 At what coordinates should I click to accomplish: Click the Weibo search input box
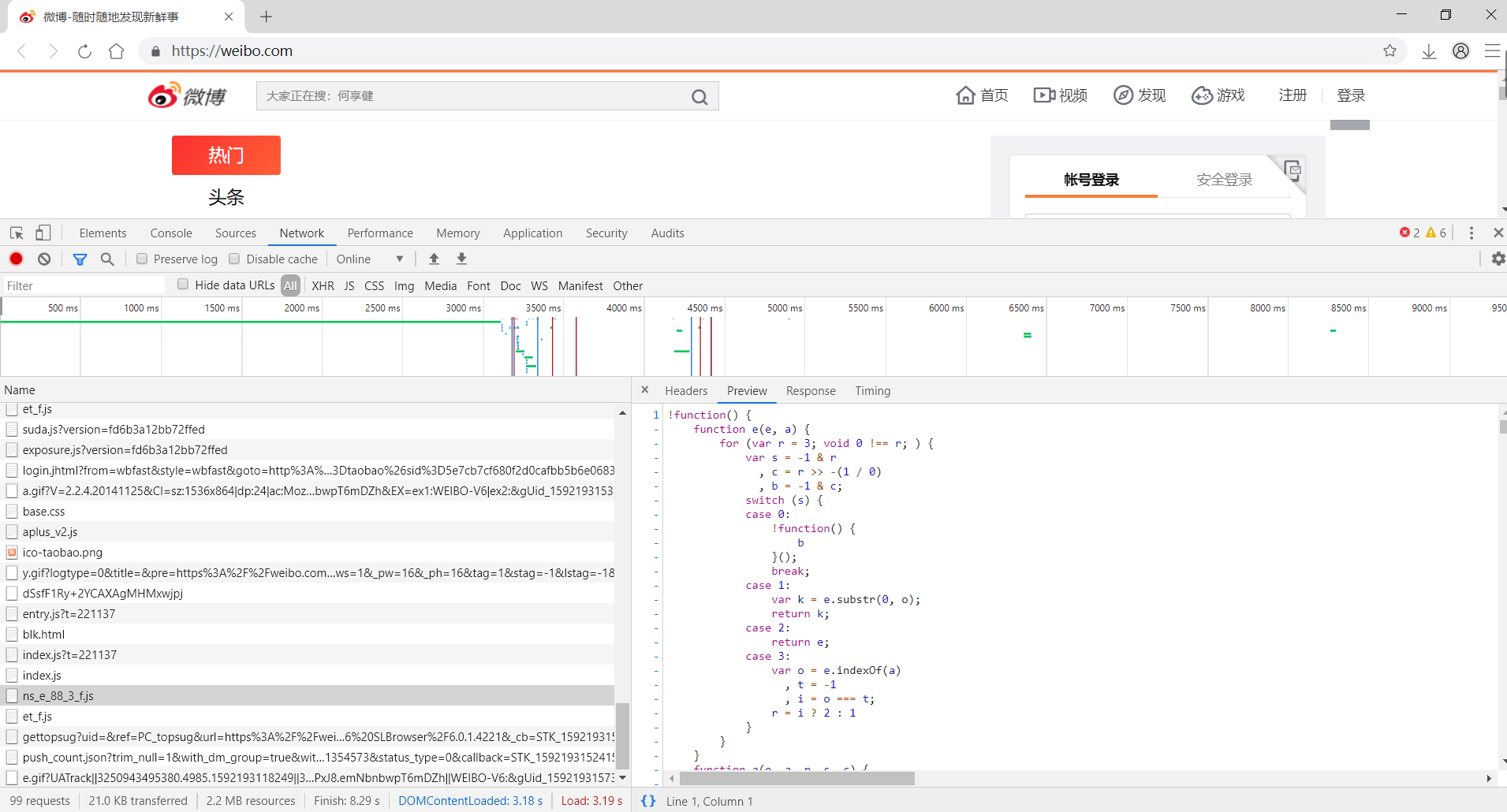click(473, 96)
